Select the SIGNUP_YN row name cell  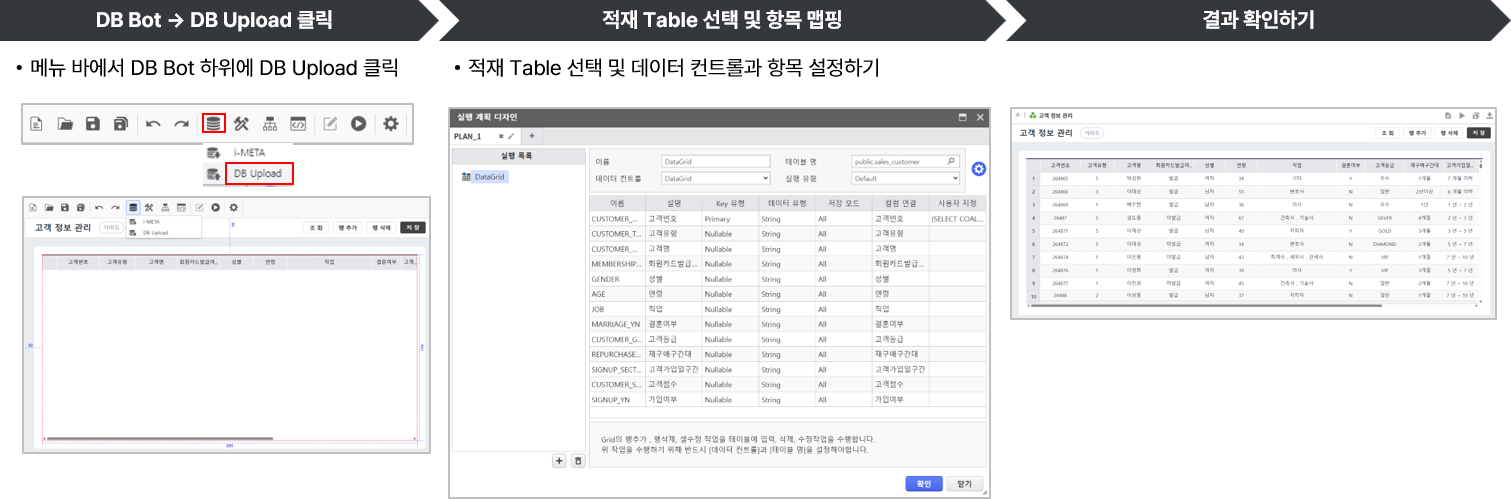616,399
